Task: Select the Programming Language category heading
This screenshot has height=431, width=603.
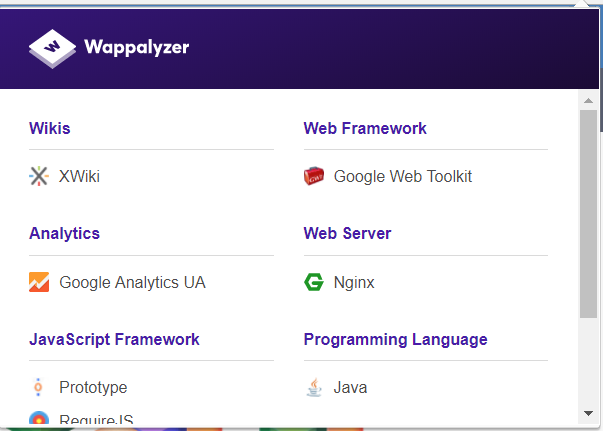Action: point(395,339)
